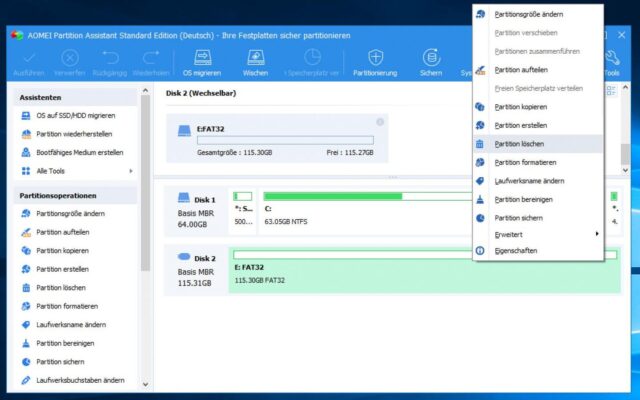Click Bootfähiges Medium erstellen sidebar icon
The image size is (640, 400).
[x=26, y=152]
